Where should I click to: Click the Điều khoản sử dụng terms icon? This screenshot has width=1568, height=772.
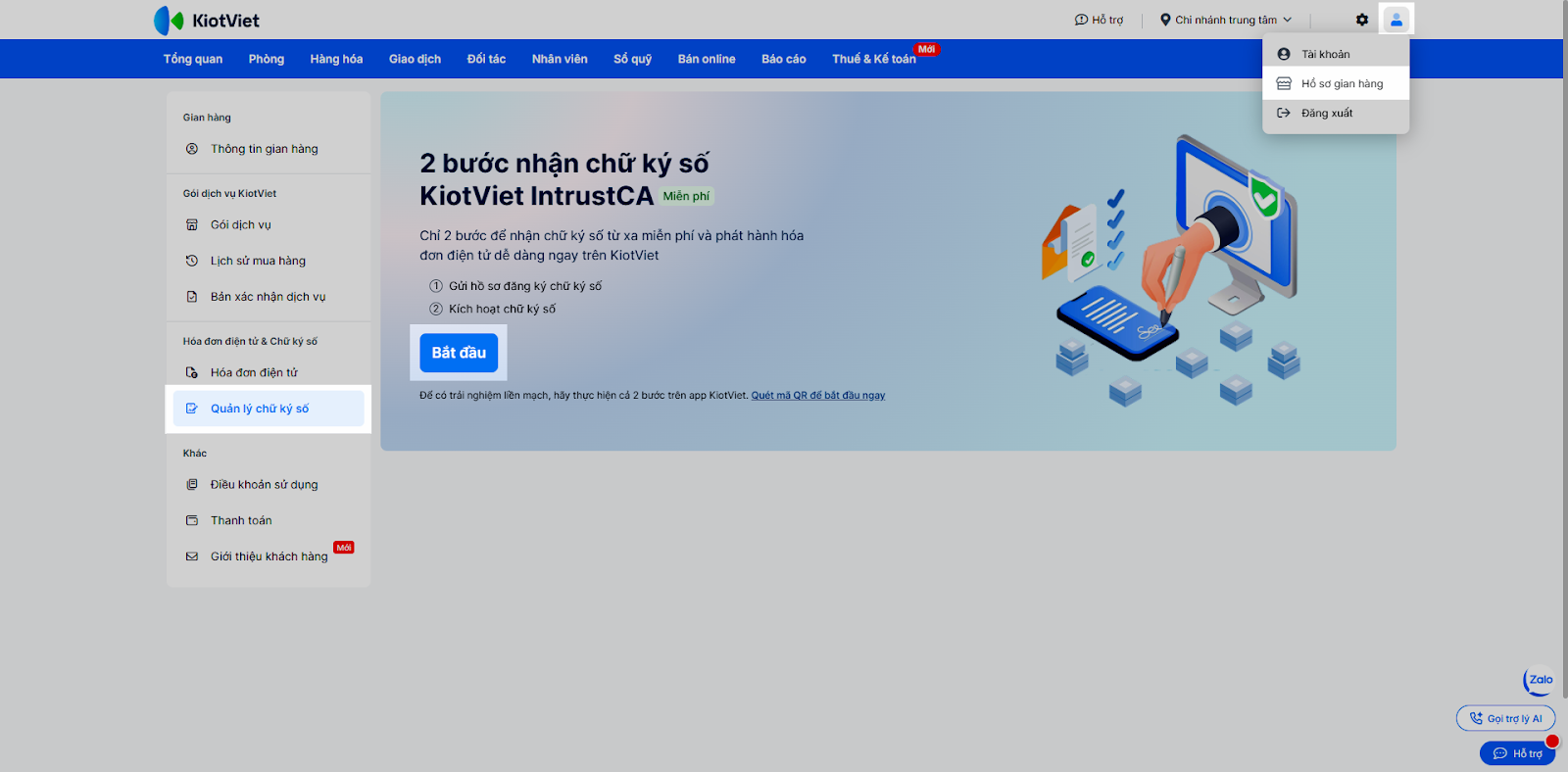192,485
